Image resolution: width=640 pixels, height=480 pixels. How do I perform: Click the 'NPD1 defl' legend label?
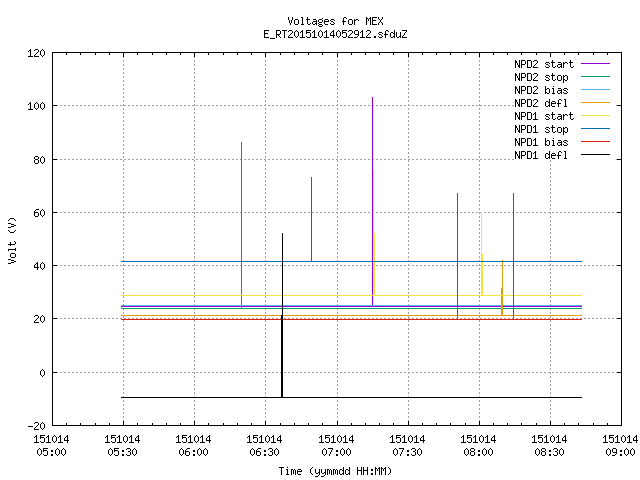[541, 156]
